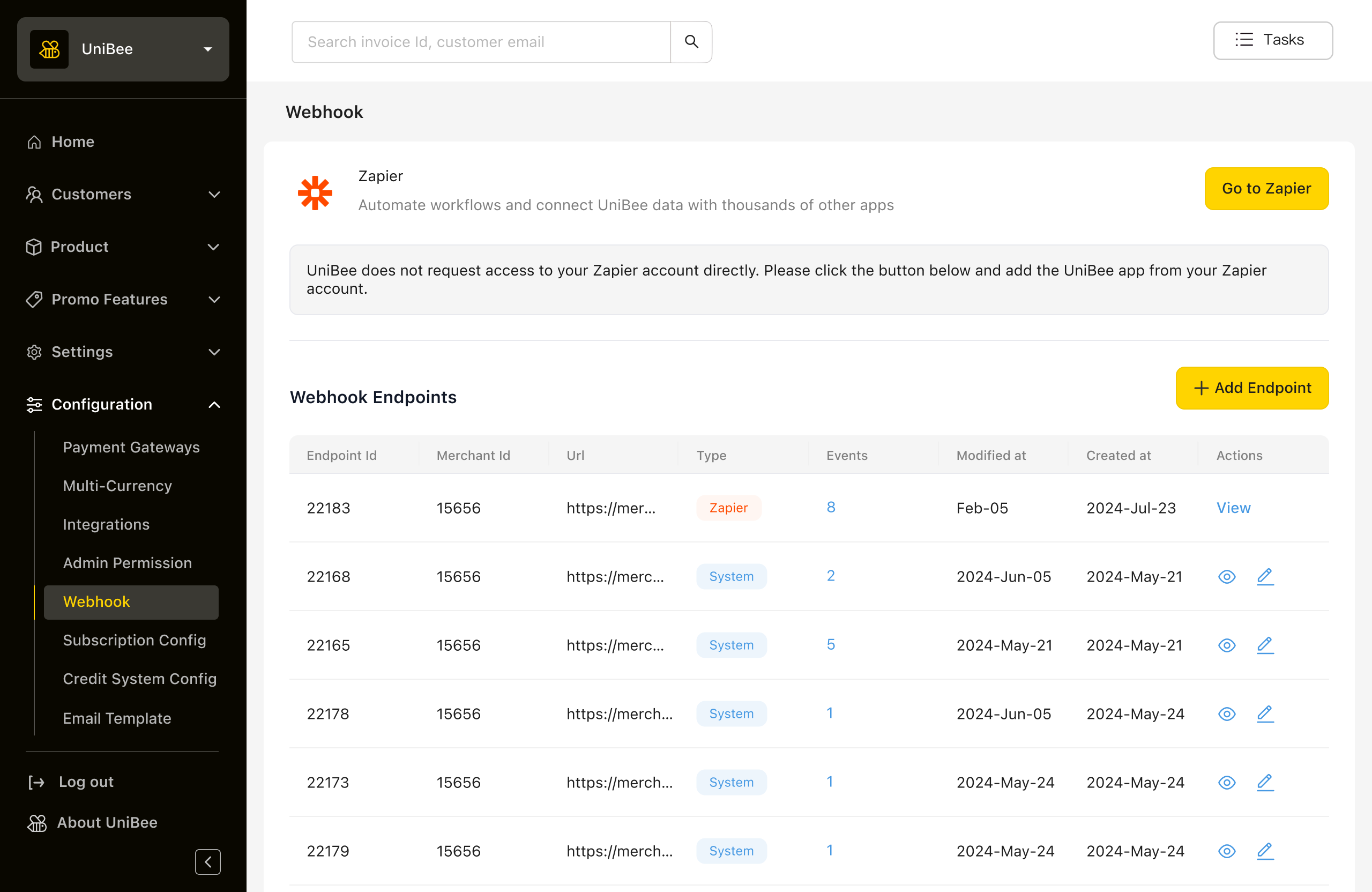1372x892 pixels.
Task: Click the edit pencil for endpoint 22168
Action: pos(1265,576)
